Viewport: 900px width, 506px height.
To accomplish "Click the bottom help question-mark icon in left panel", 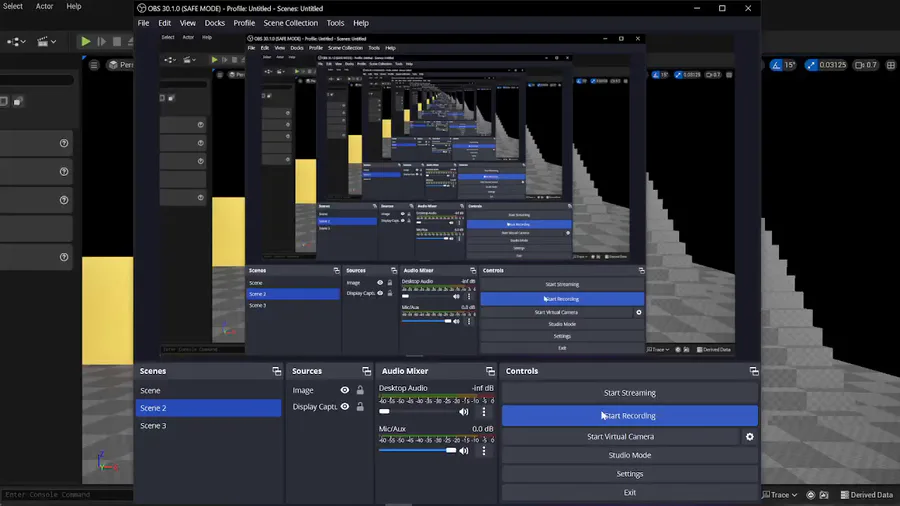I will tap(64, 257).
